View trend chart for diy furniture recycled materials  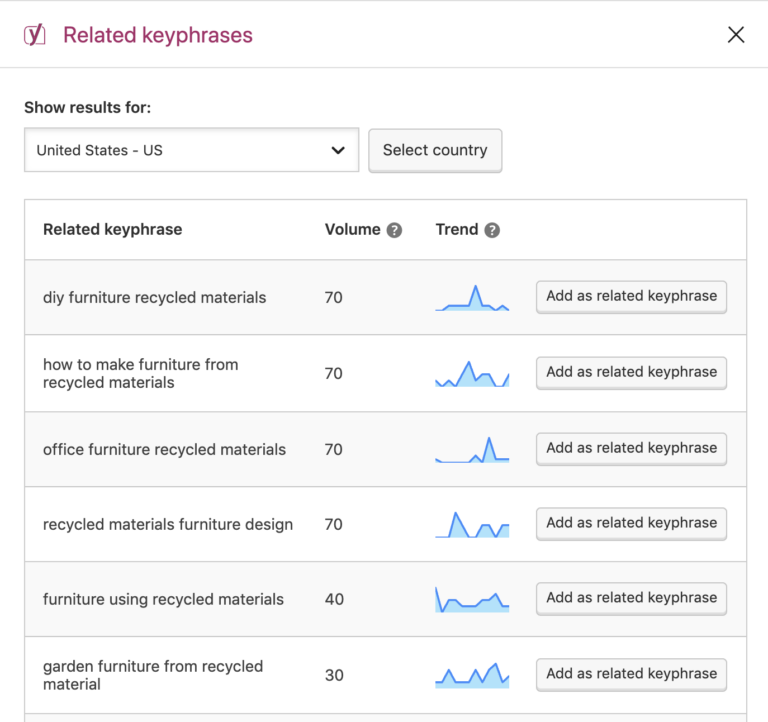click(472, 298)
